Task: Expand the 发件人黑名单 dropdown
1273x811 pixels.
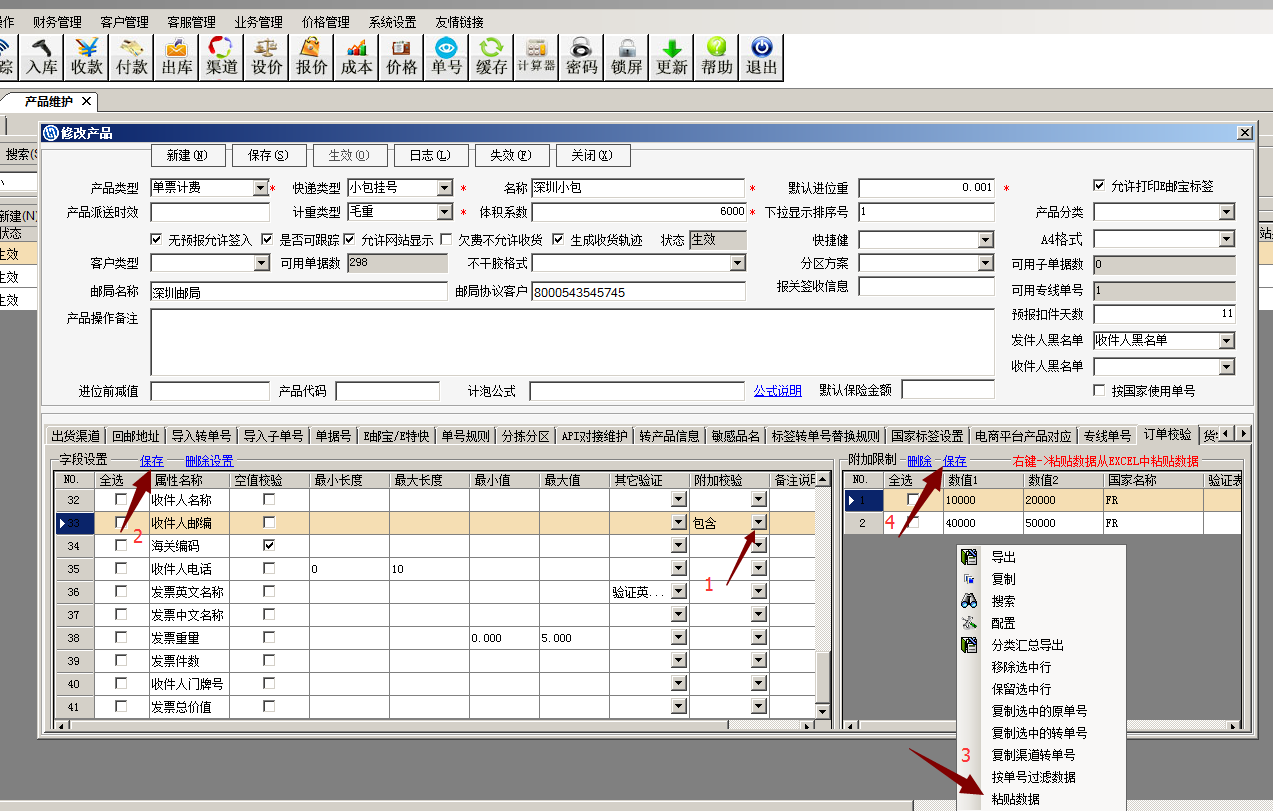Action: (1226, 341)
